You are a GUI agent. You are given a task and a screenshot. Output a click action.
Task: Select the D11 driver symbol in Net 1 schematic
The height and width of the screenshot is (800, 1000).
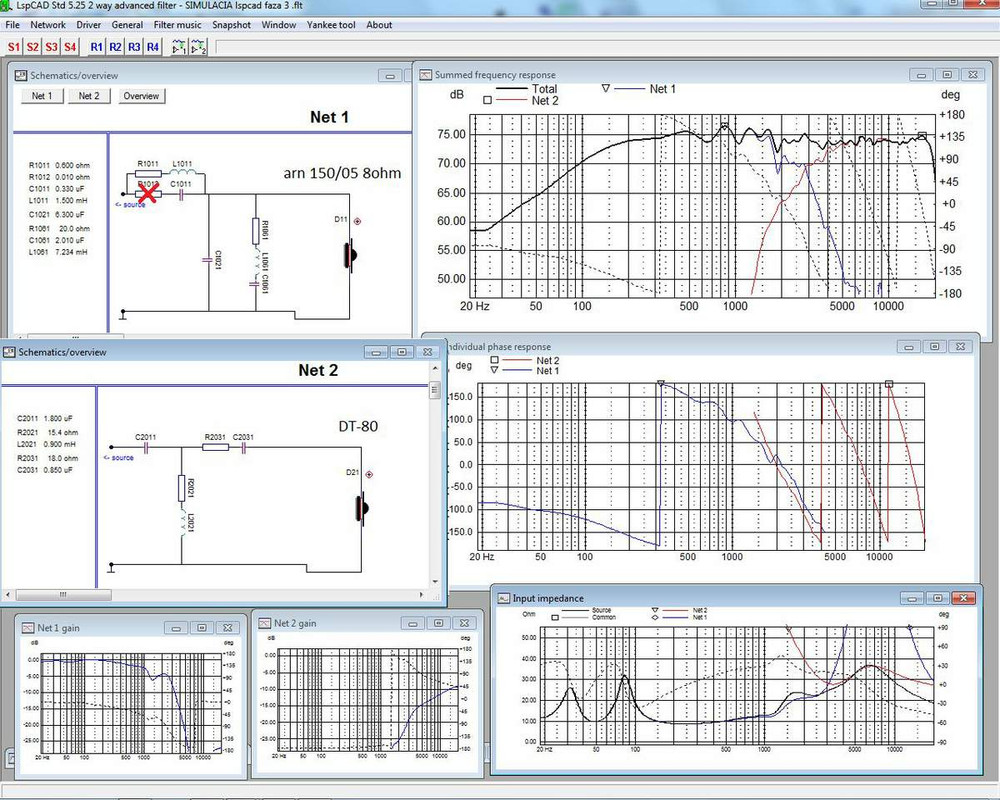351,255
